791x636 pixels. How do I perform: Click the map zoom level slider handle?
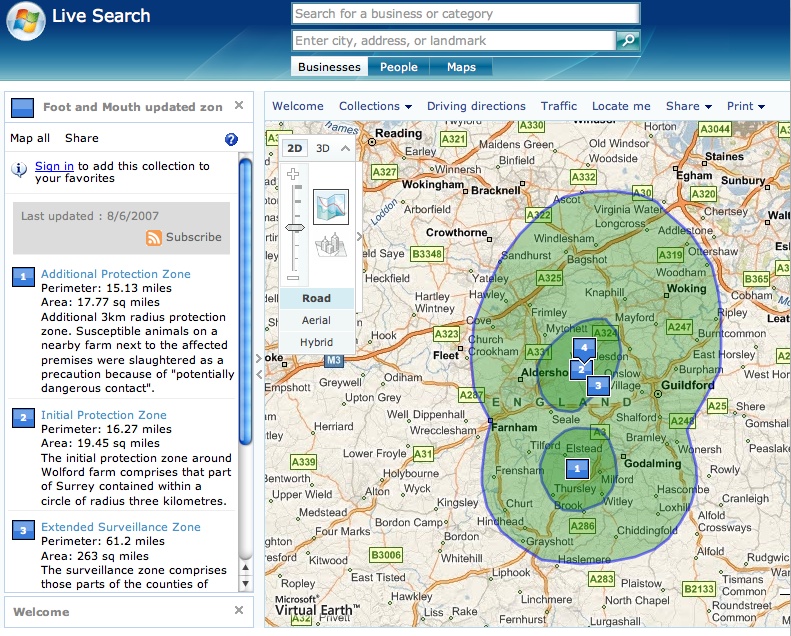pyautogui.click(x=294, y=228)
